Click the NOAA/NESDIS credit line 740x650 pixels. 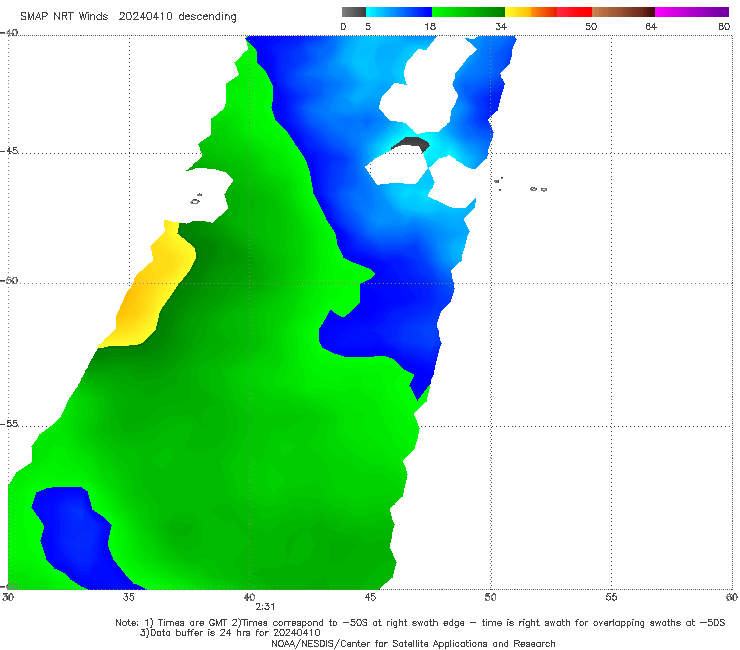(x=413, y=643)
